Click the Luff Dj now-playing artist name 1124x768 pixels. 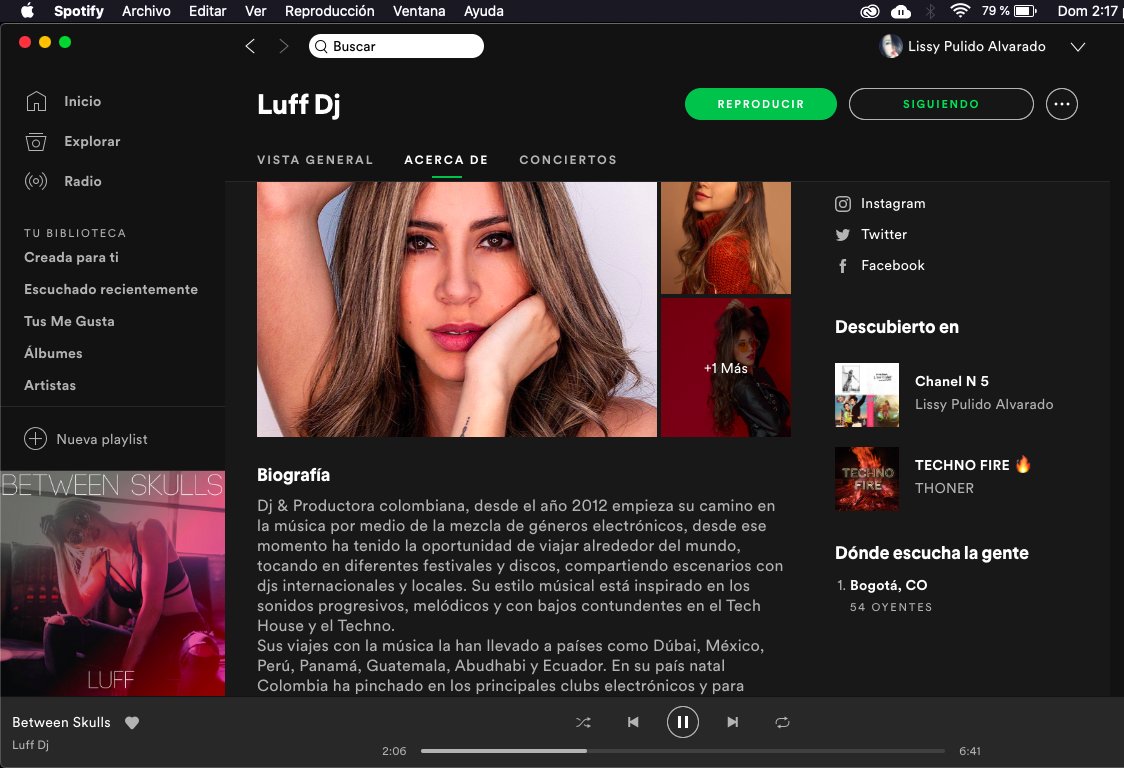click(31, 744)
